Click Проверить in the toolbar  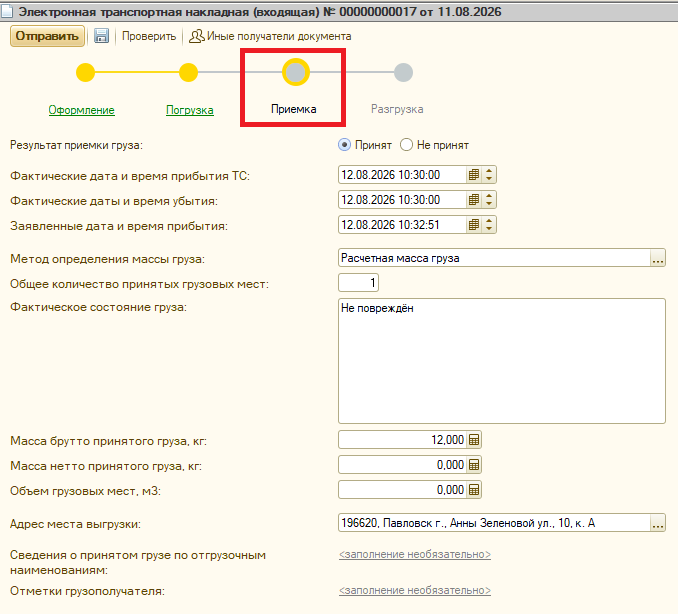(149, 36)
